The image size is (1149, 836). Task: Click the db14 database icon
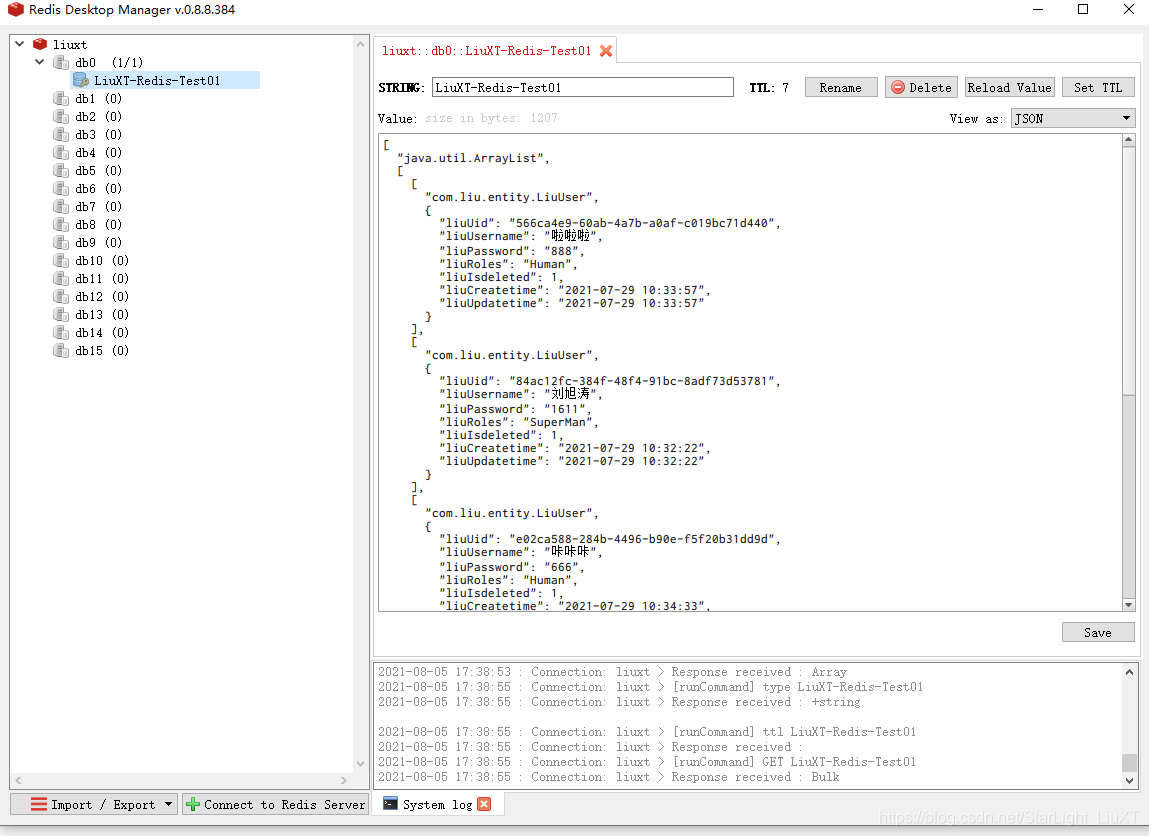[x=62, y=333]
